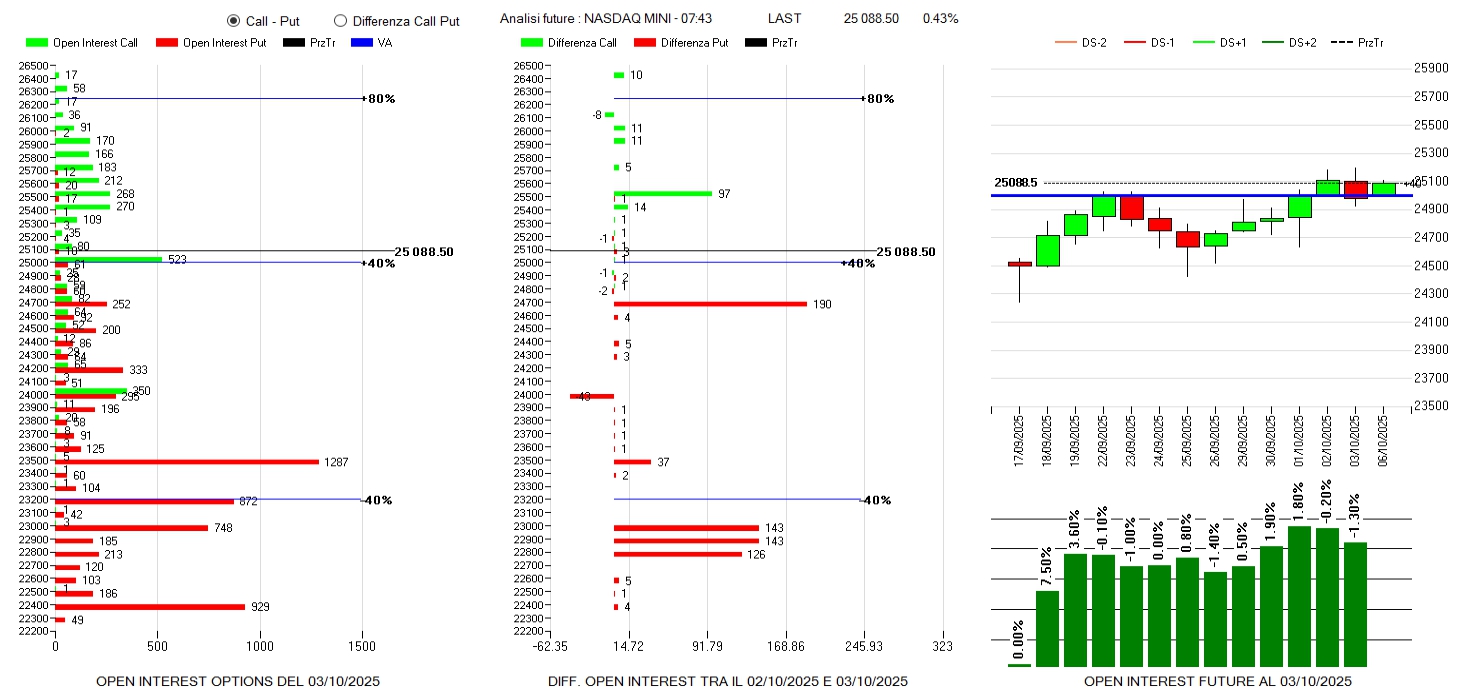Click the green Differenza Call legend swatch
Screen dimensions: 1457x689
click(533, 43)
